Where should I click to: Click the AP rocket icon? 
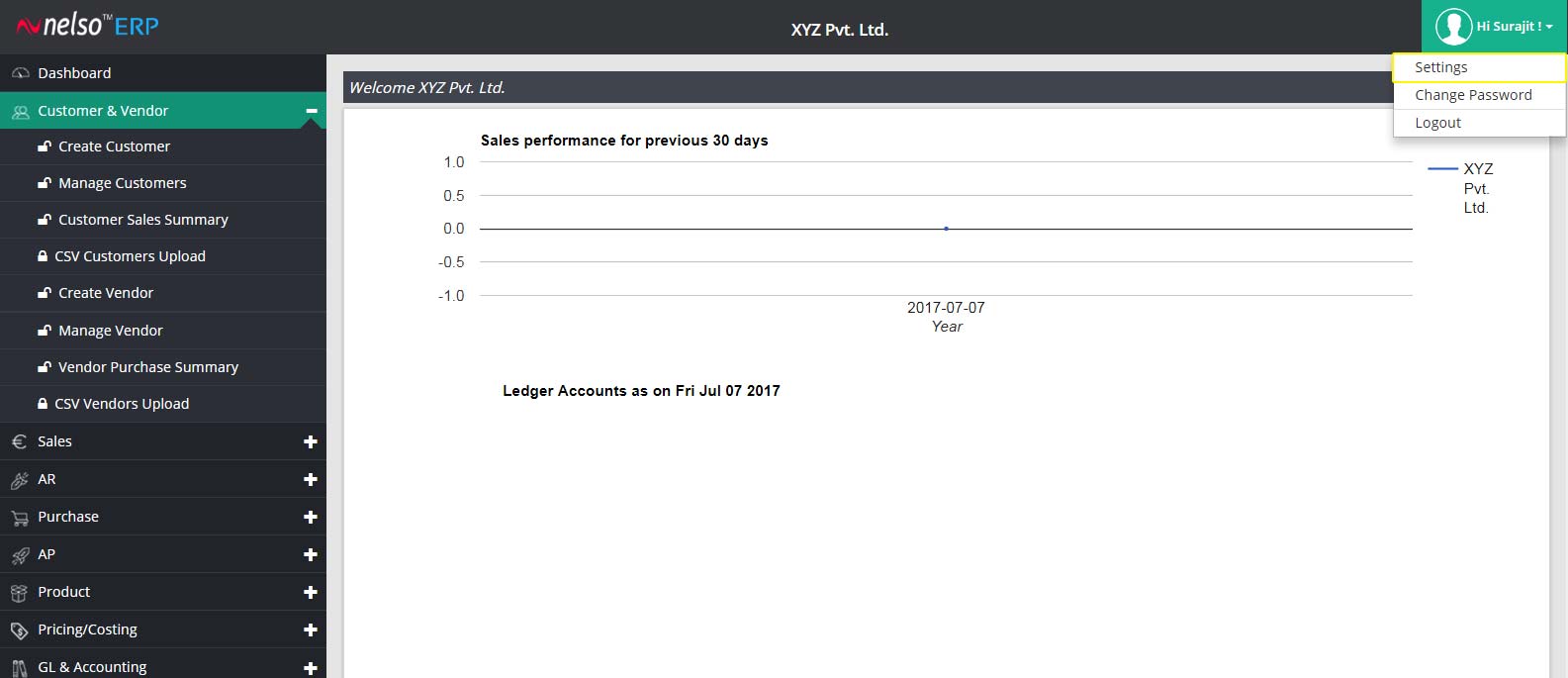[x=20, y=555]
